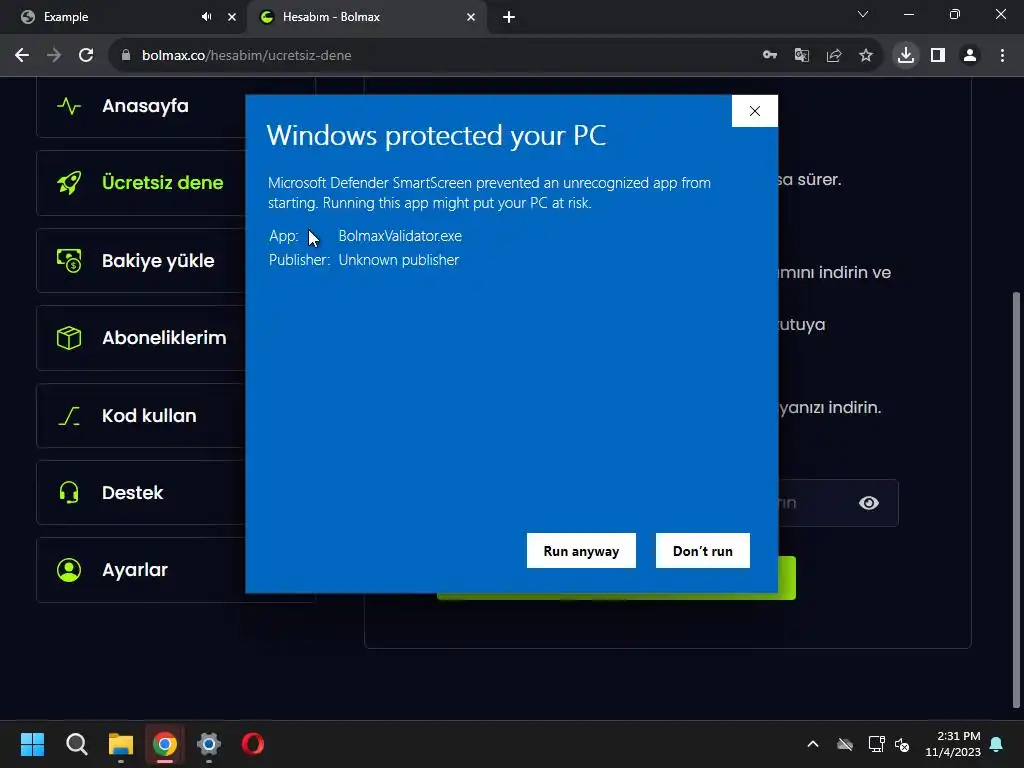Toggle password visibility eye icon

(x=869, y=503)
